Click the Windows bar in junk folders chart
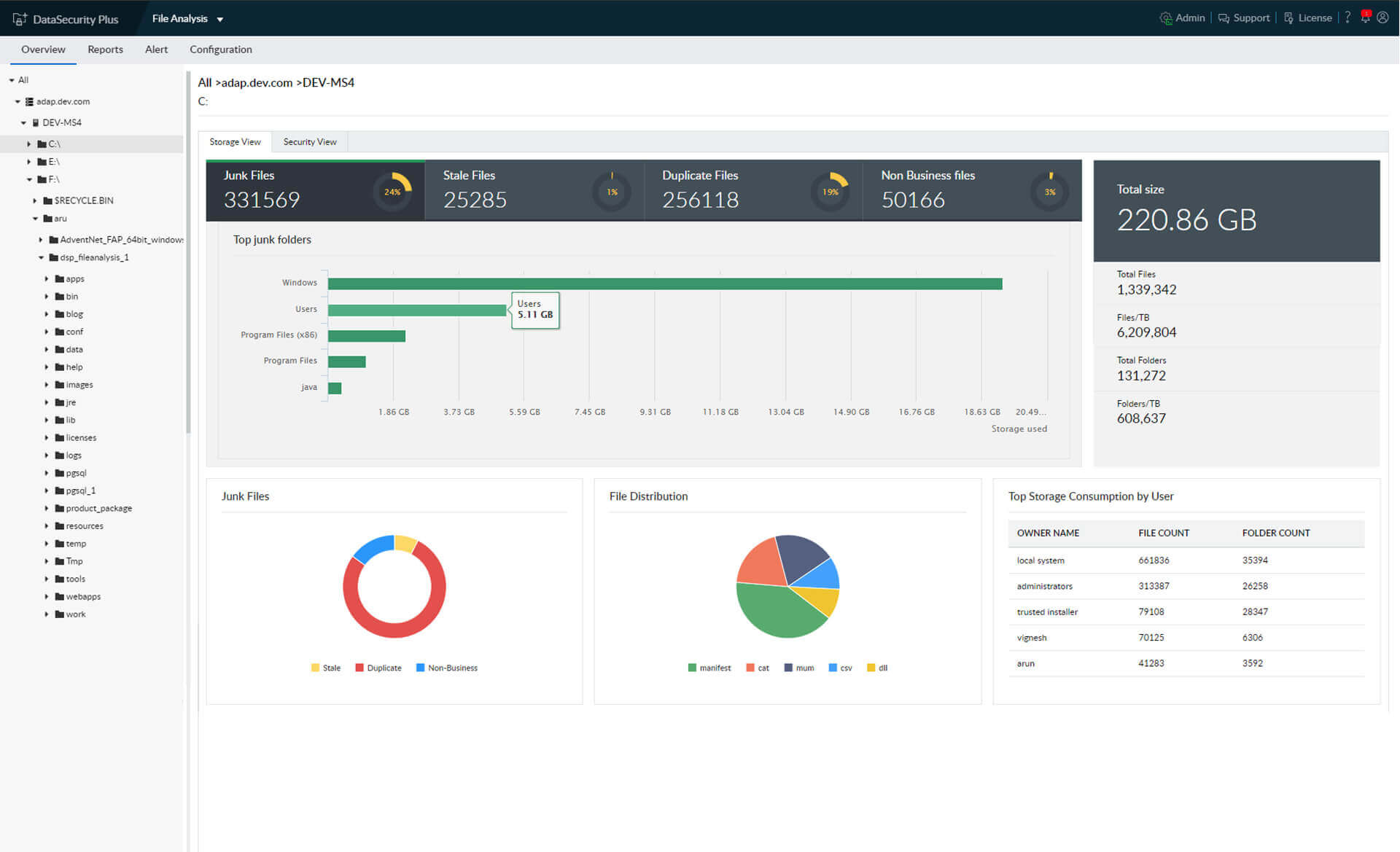The width and height of the screenshot is (1400, 852). [x=664, y=284]
